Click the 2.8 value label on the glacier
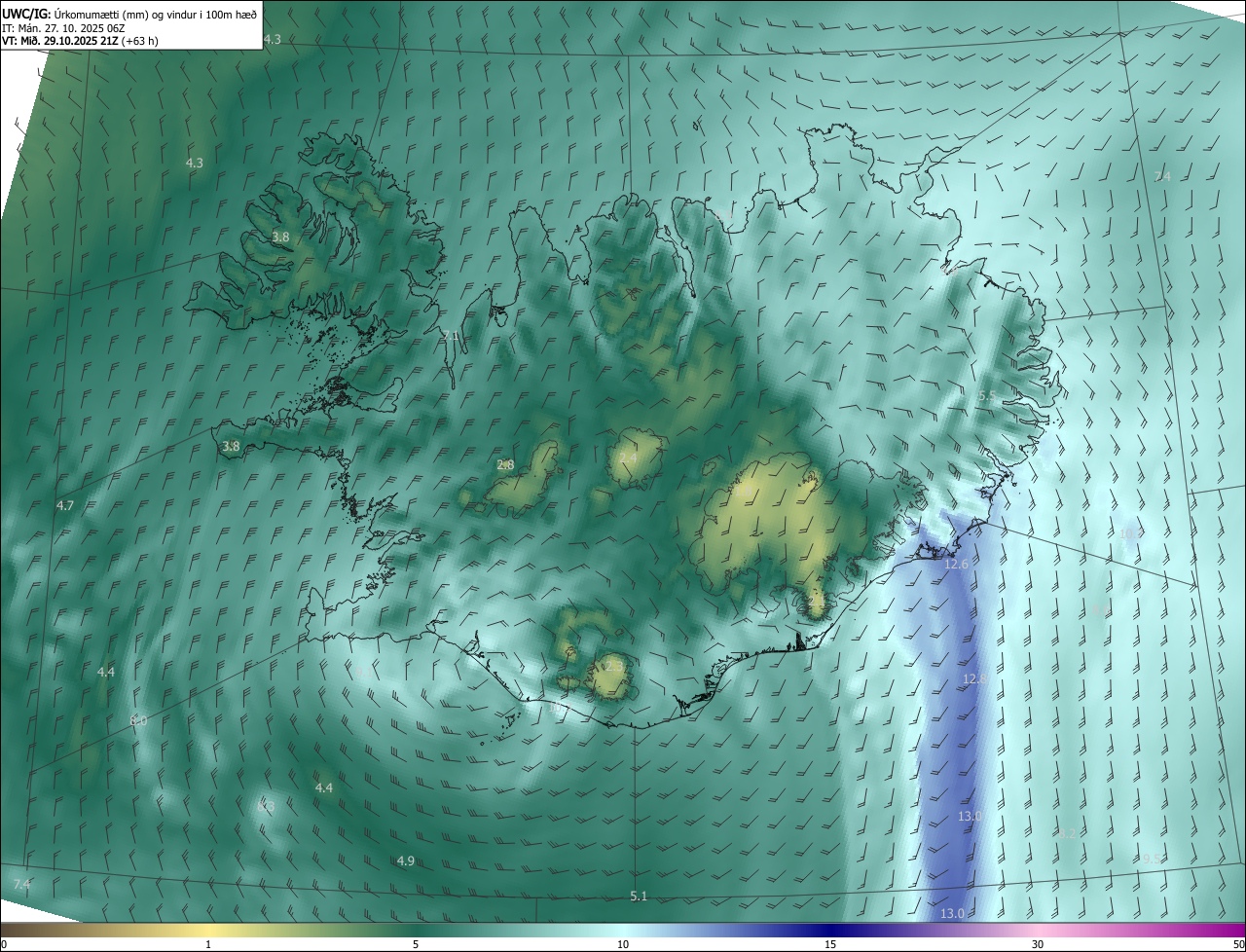Screen dimensions: 1246x952 [x=505, y=465]
